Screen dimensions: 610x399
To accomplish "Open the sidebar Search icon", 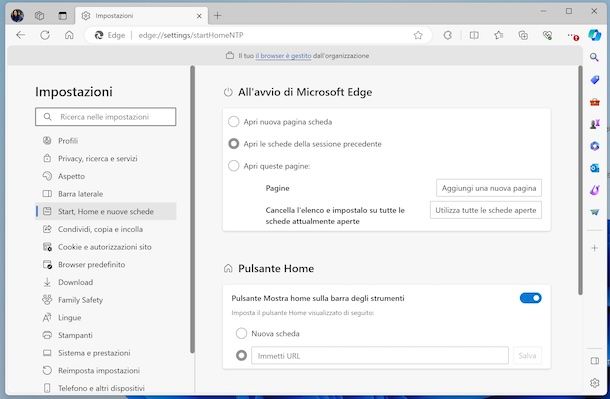I will click(x=594, y=58).
